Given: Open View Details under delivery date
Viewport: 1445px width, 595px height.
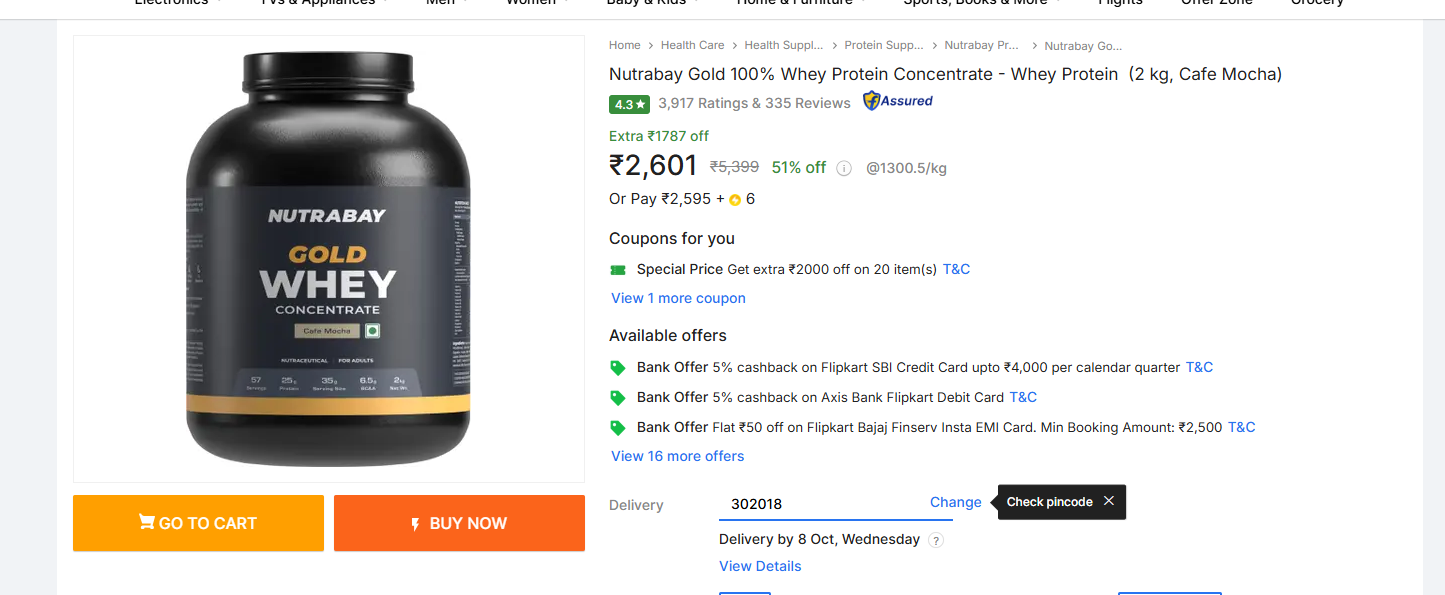Looking at the screenshot, I should [x=760, y=566].
